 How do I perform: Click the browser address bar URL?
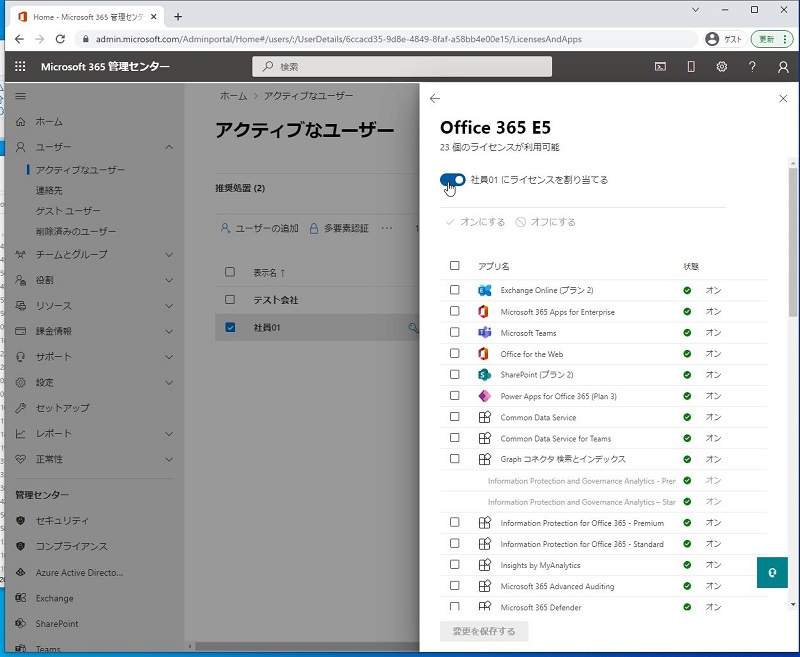click(x=338, y=39)
